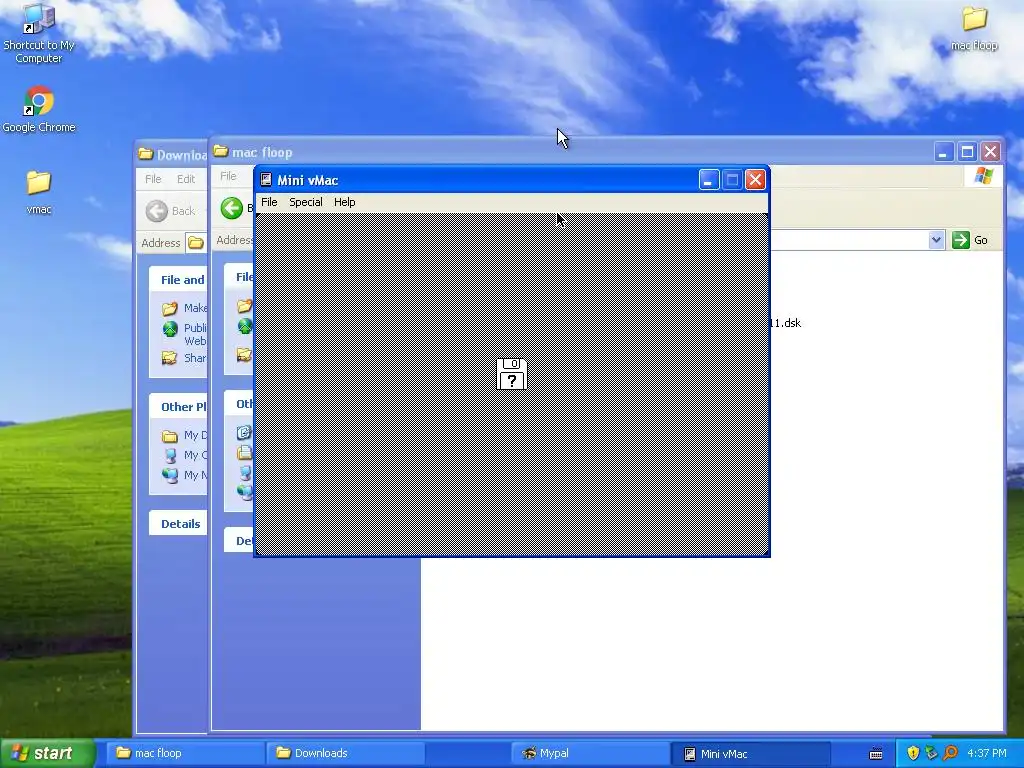The image size is (1024, 768).
Task: Click the Mini vMac taskbar button
Action: [x=751, y=753]
